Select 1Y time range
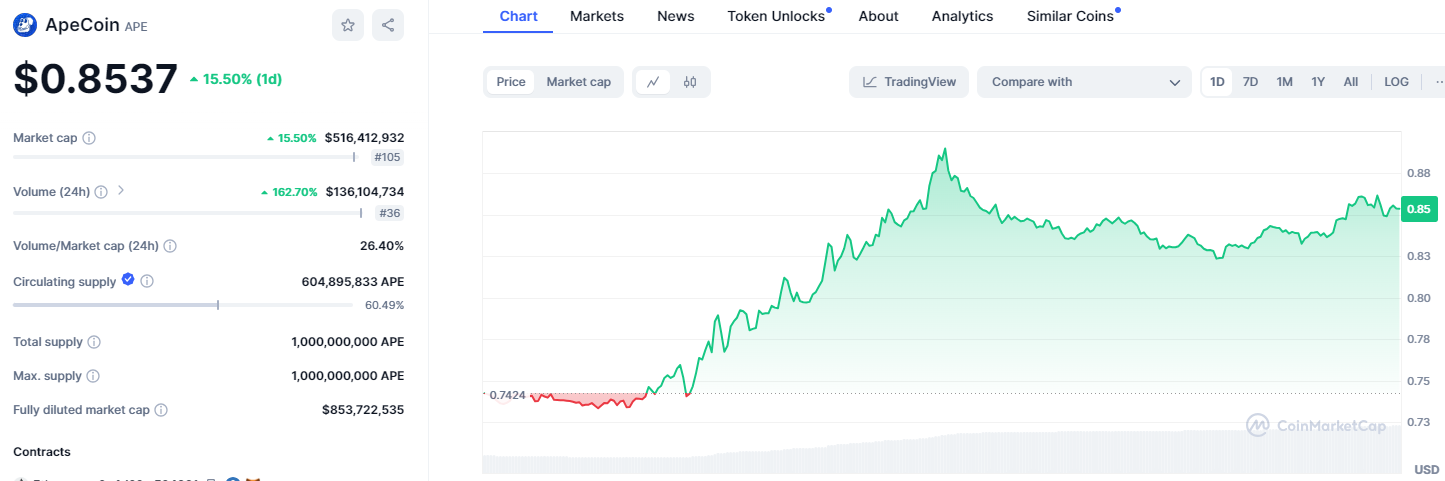Screen dimensions: 1445x481 coord(1318,82)
